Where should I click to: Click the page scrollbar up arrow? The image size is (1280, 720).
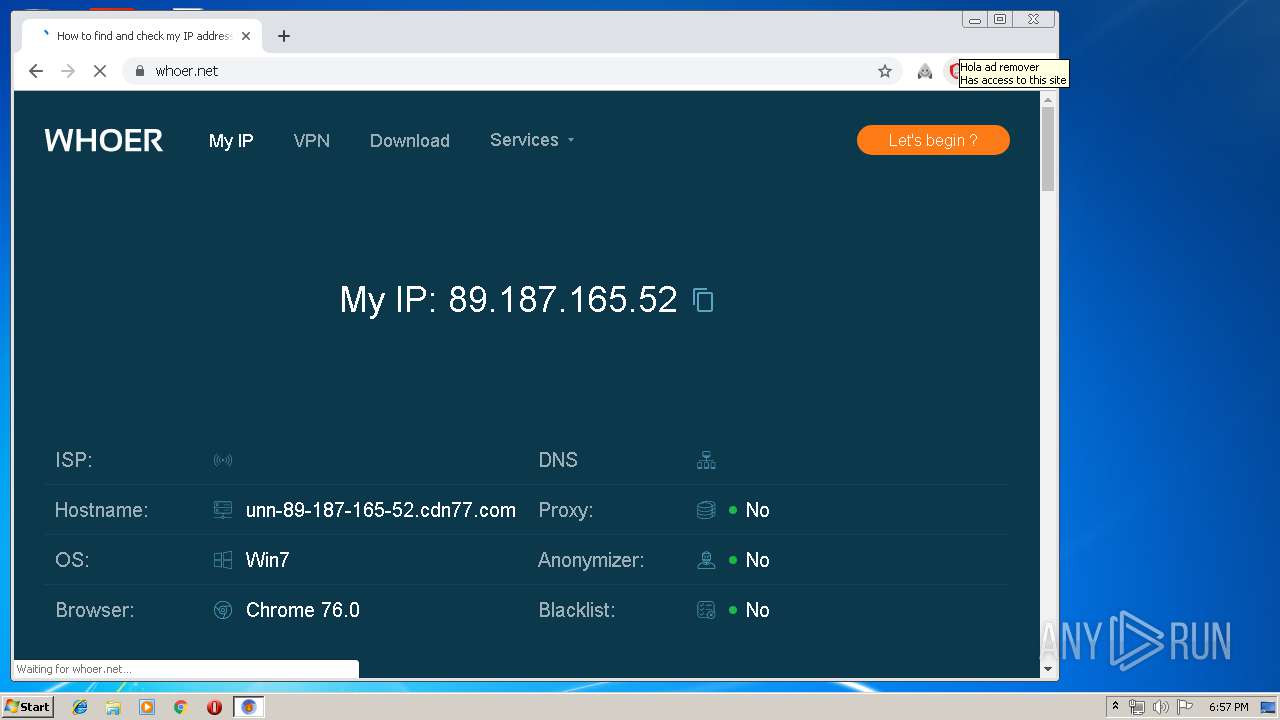pos(1048,100)
